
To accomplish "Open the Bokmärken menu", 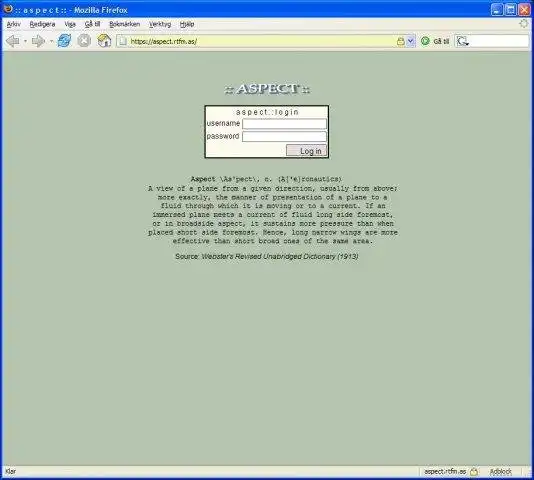I will pyautogui.click(x=124, y=24).
